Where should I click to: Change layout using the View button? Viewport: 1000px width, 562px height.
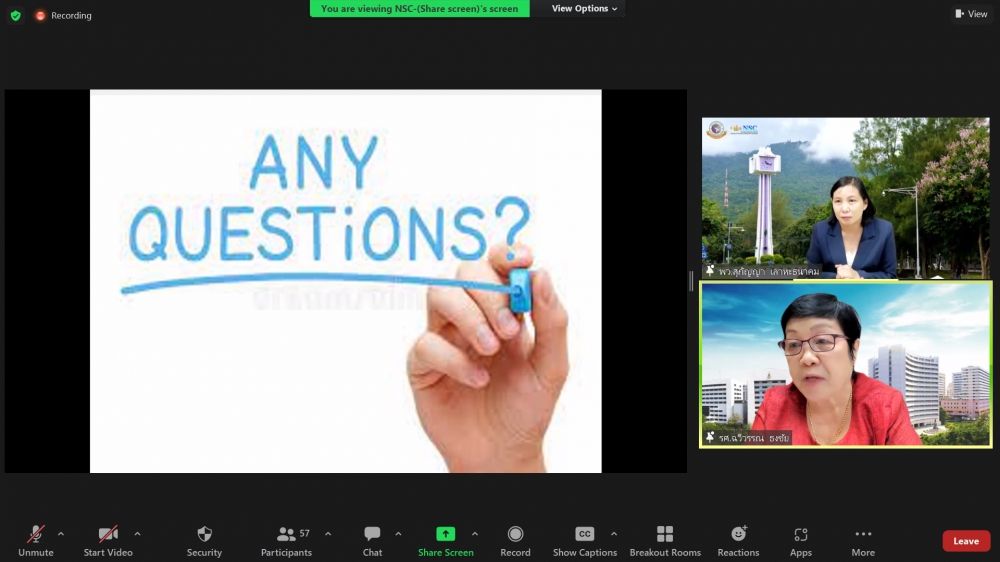pyautogui.click(x=971, y=14)
